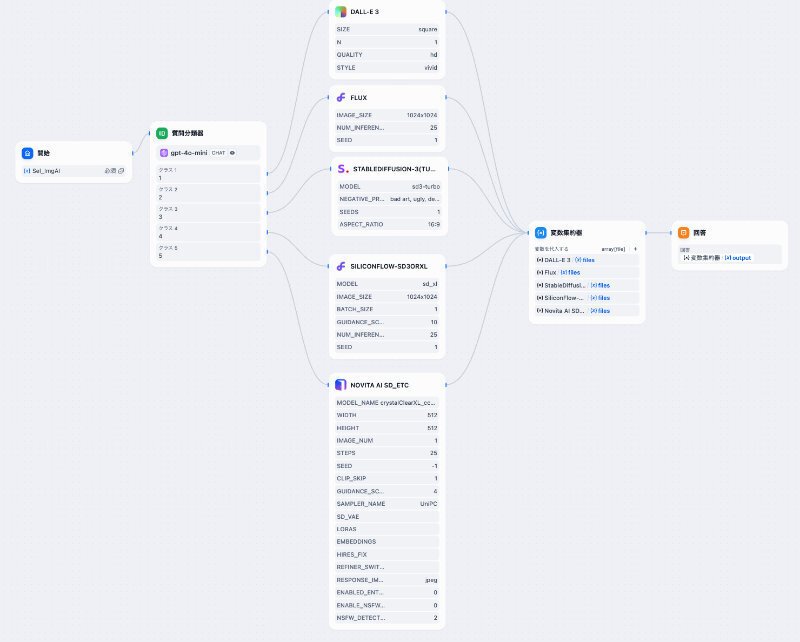Select class 2 in the classifier
800x642 pixels.
(x=208, y=193)
